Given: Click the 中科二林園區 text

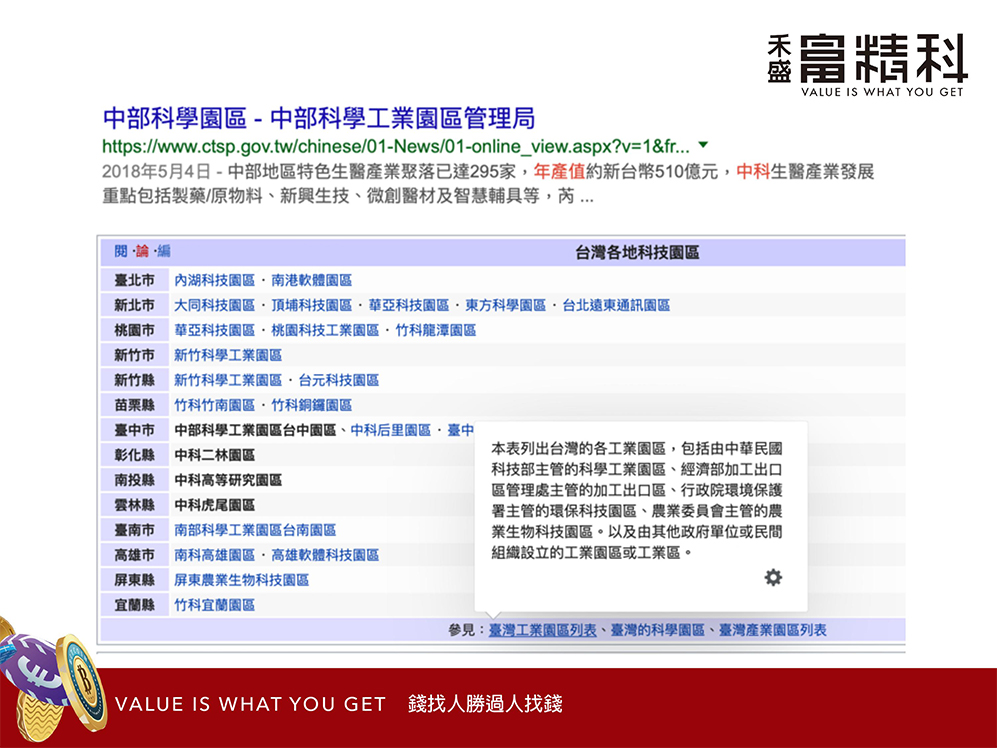Looking at the screenshot, I should pyautogui.click(x=214, y=455).
